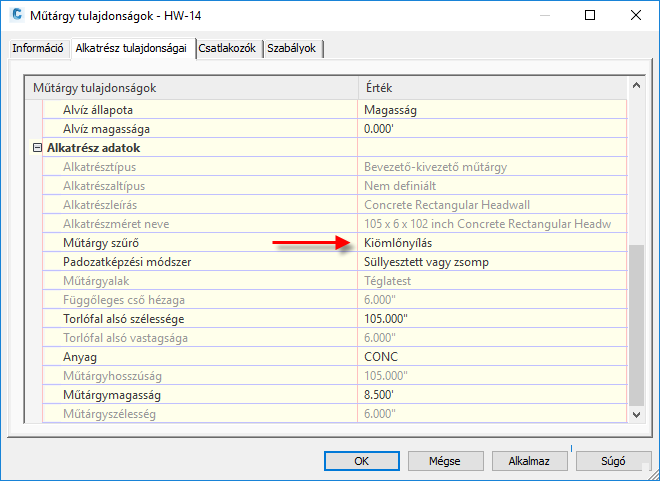Open the Csatlakozók tab
The width and height of the screenshot is (660, 481).
point(229,48)
